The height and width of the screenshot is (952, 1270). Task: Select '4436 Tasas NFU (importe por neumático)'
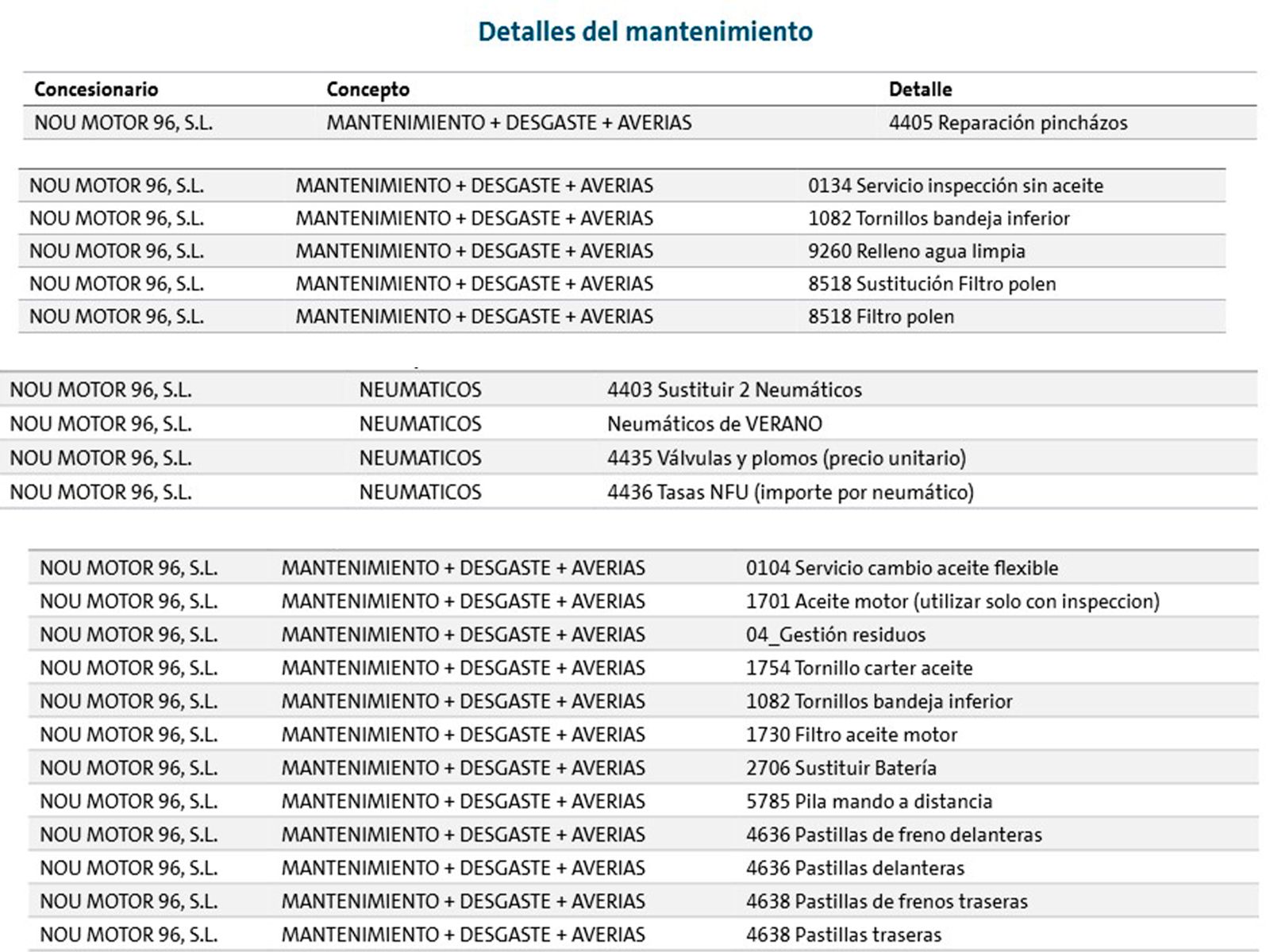(x=791, y=492)
